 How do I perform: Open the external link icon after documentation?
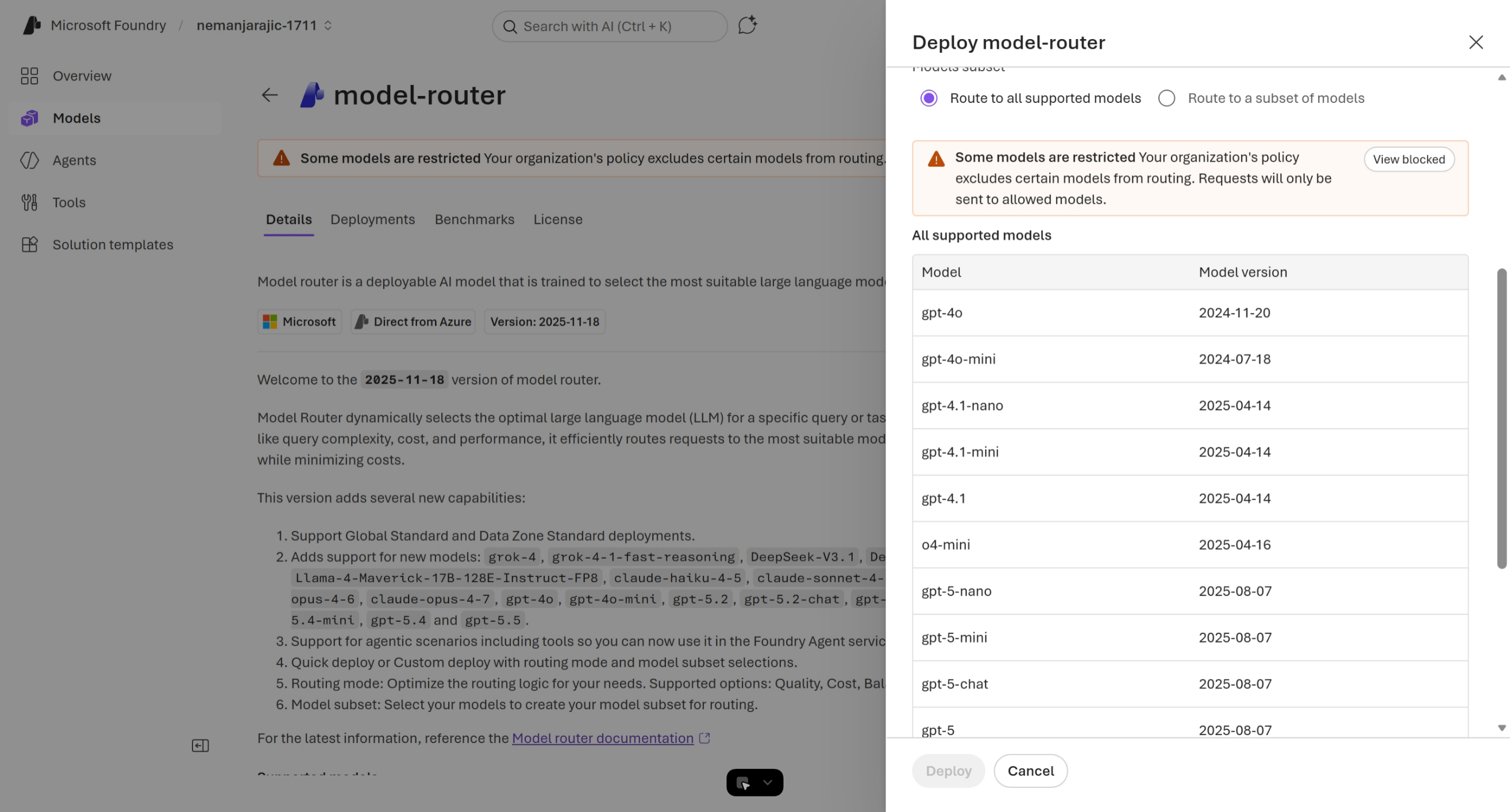click(704, 738)
